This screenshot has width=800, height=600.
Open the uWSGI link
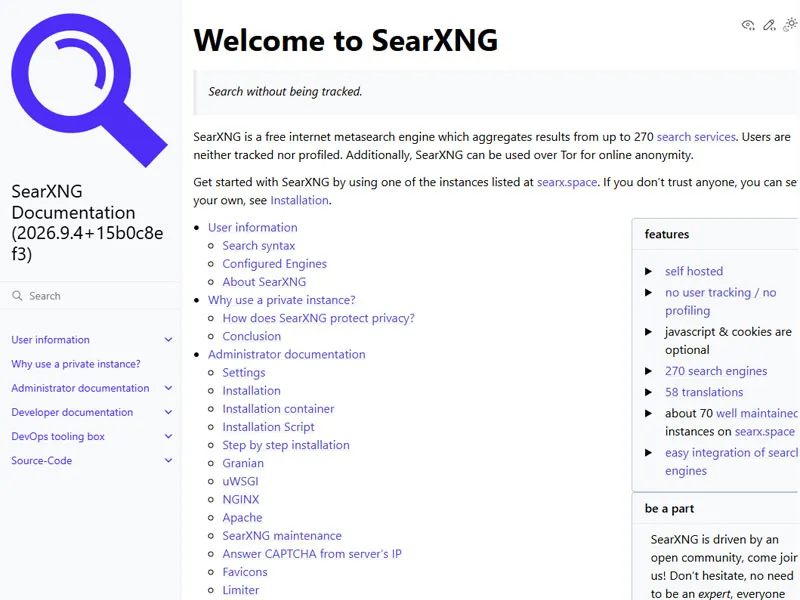[x=240, y=481]
